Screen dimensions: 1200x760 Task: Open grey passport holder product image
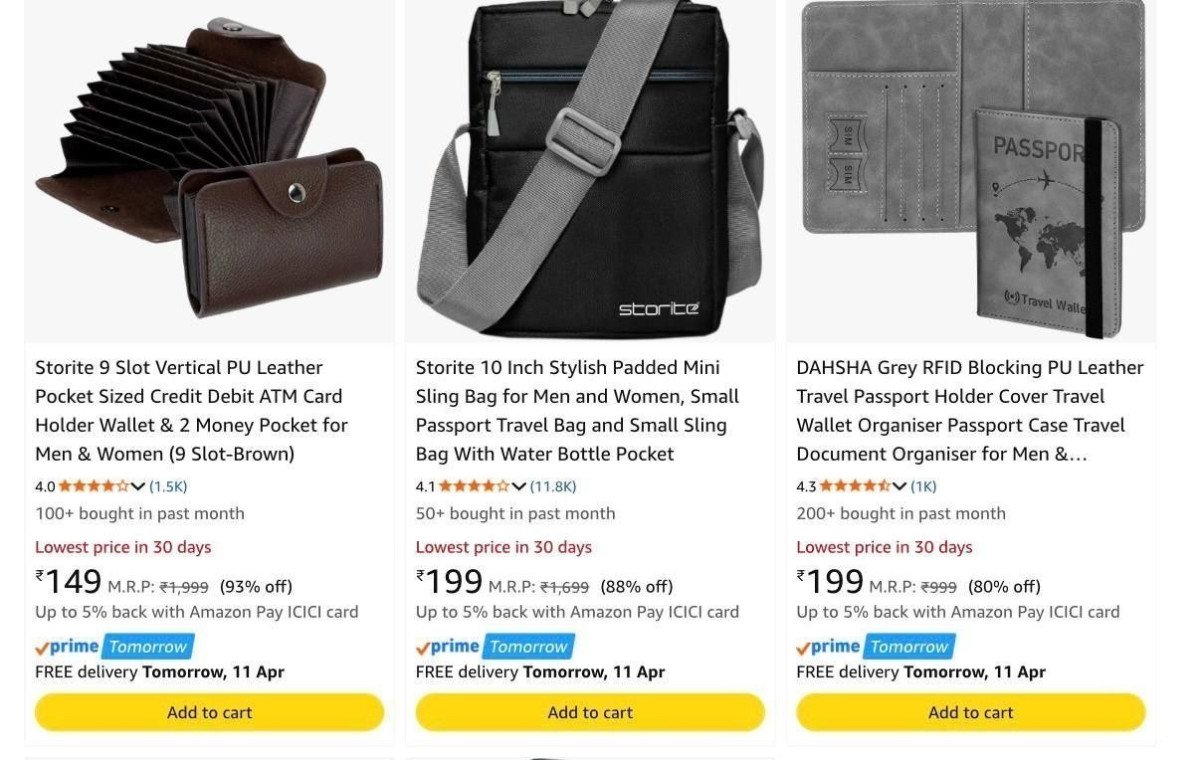(970, 170)
